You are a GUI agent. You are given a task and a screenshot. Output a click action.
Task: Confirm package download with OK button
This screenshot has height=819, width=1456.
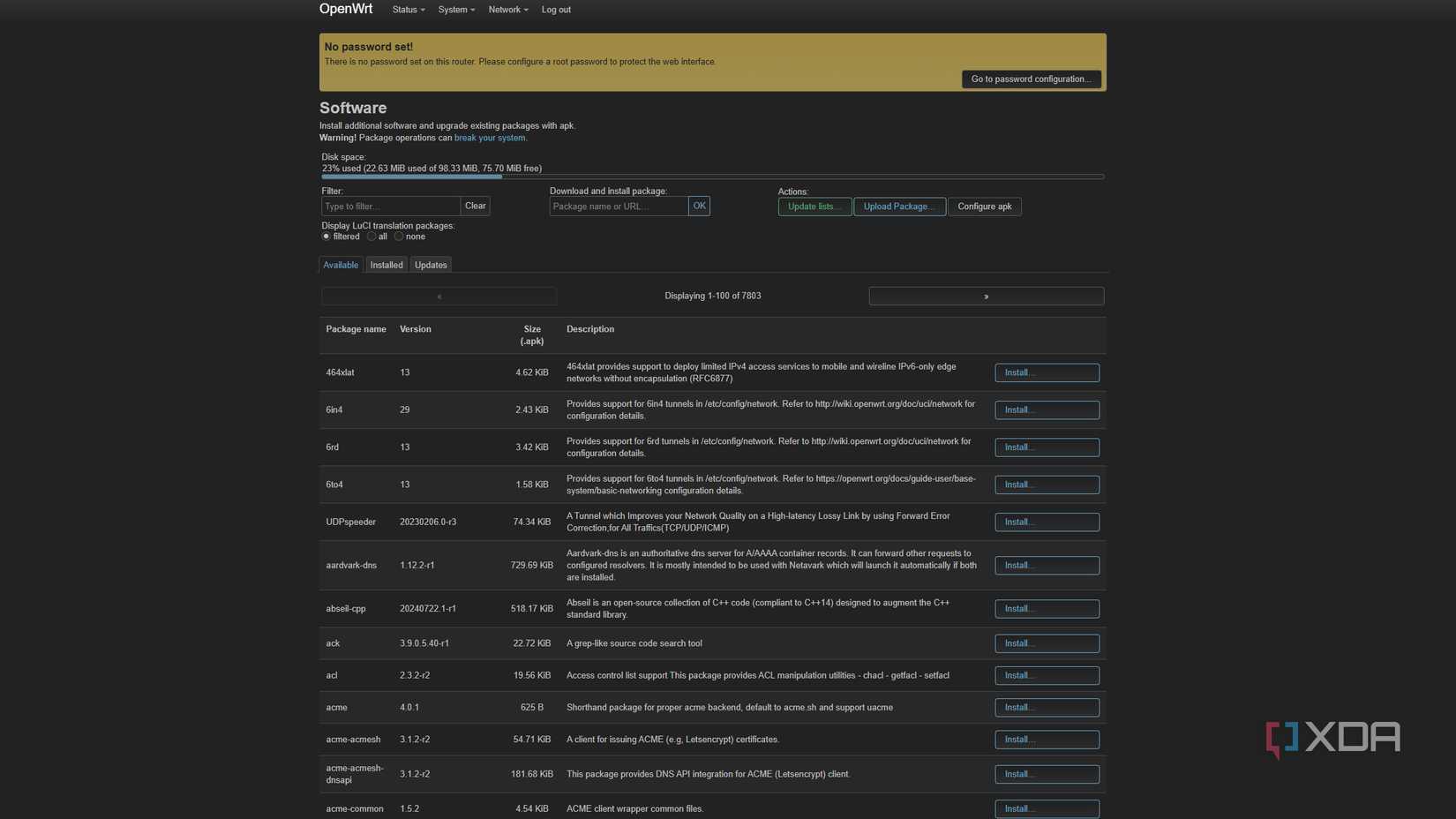699,206
